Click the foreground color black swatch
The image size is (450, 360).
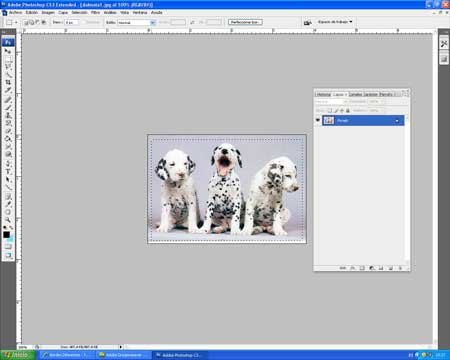coord(6,235)
